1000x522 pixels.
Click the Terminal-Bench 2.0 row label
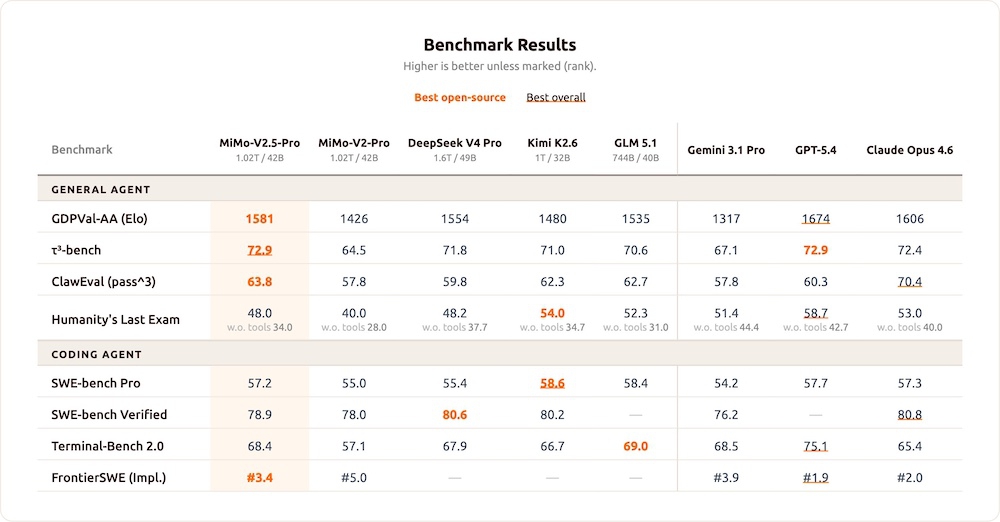[x=108, y=446]
